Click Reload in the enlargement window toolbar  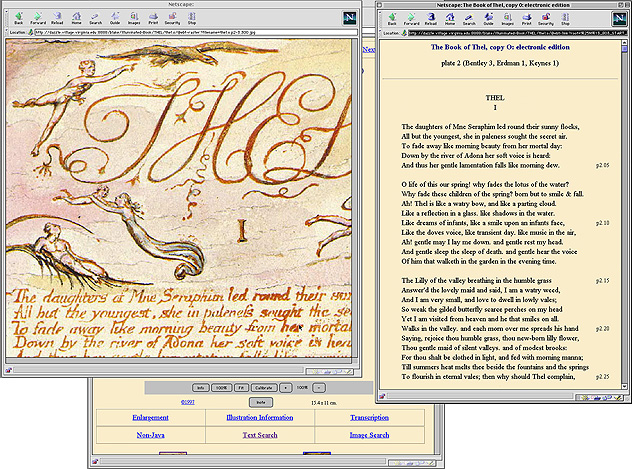[57, 18]
